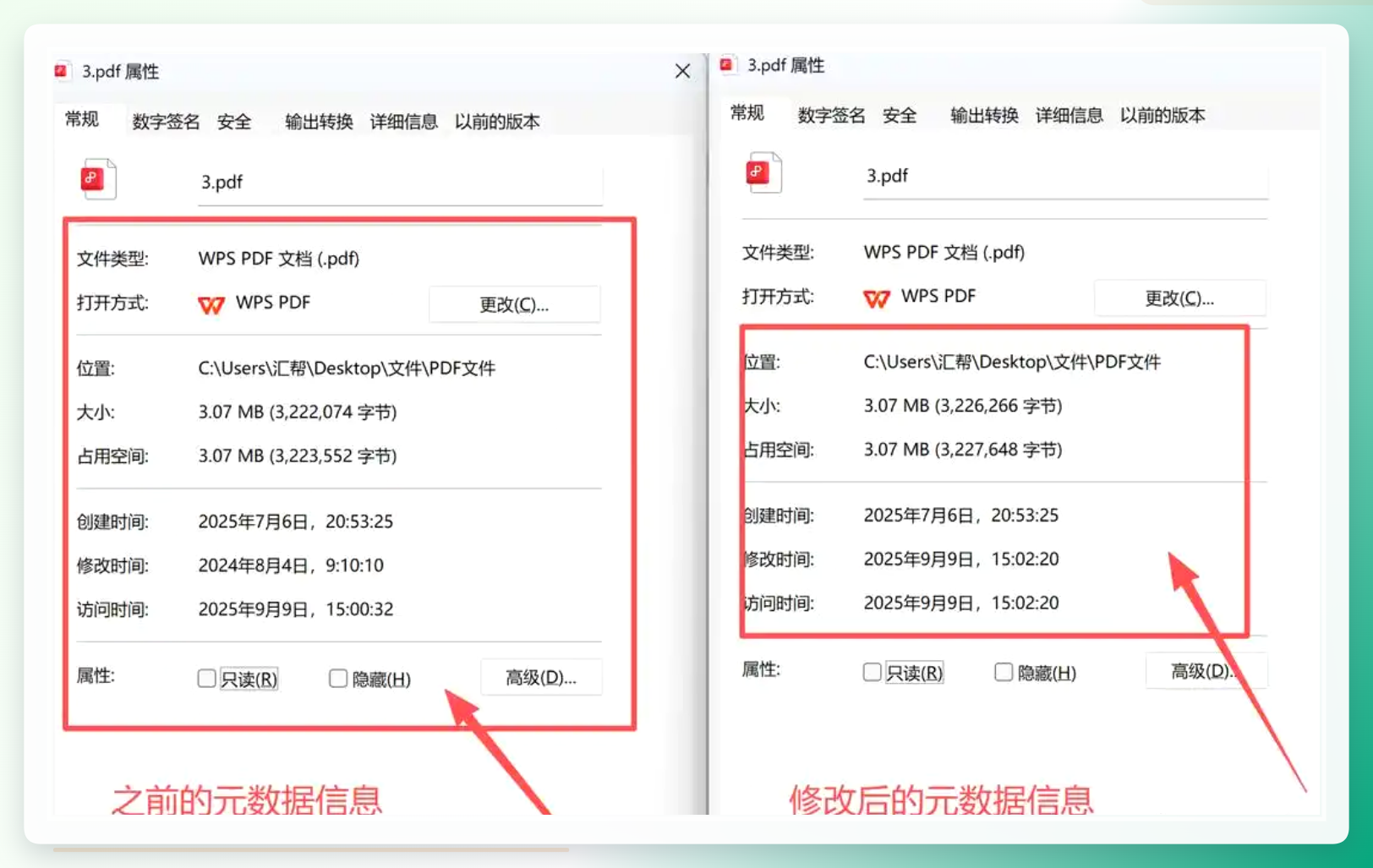Image resolution: width=1373 pixels, height=868 pixels.
Task: Click the WPS PDF logo in left dialog
Action: pyautogui.click(x=211, y=304)
